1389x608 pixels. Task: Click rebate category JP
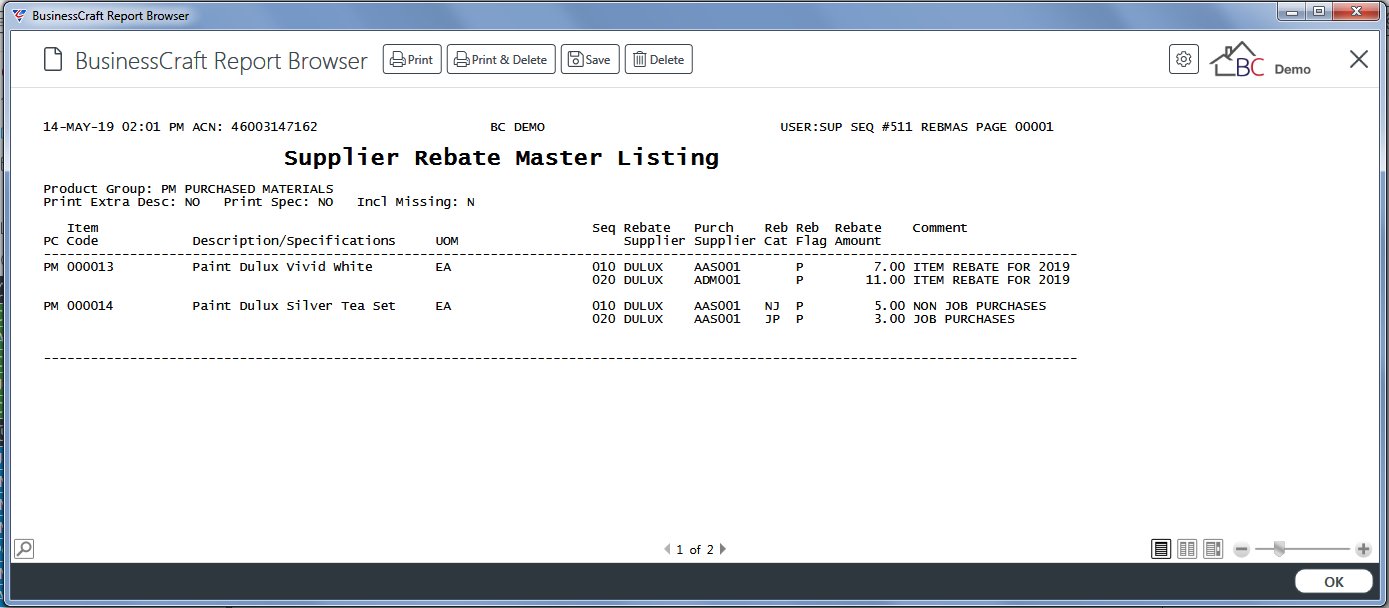[x=772, y=319]
